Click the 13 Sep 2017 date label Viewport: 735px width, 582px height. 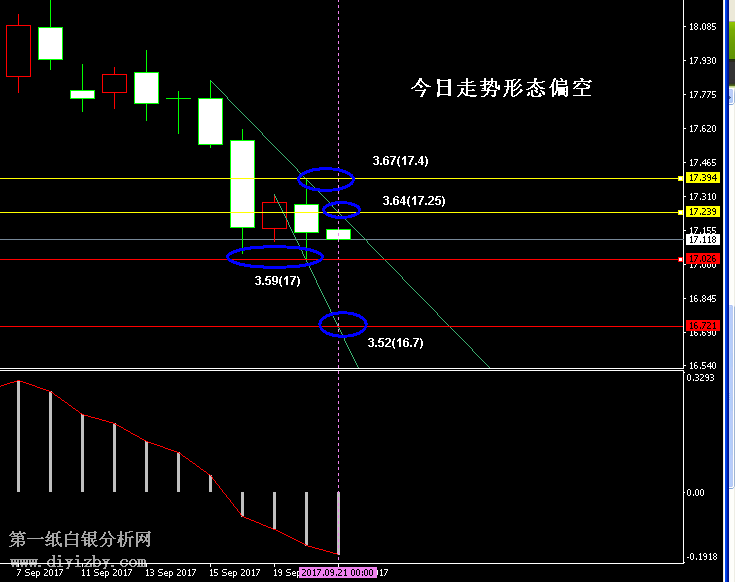[x=169, y=573]
